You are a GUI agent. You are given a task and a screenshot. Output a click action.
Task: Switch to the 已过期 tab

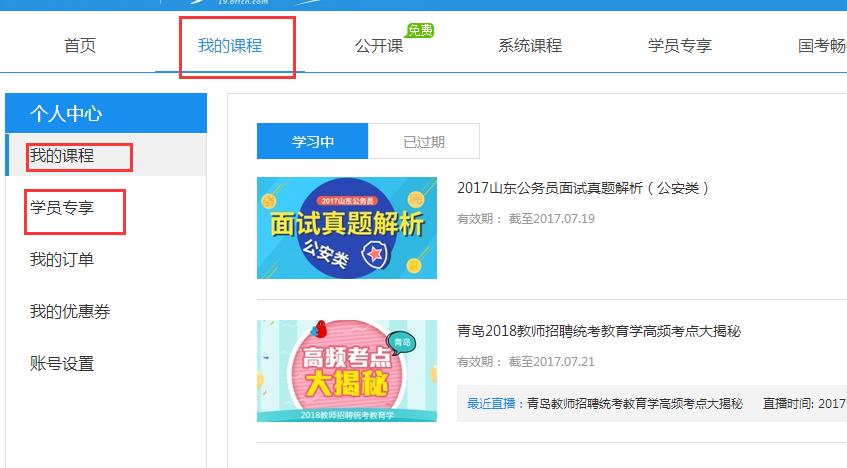424,142
